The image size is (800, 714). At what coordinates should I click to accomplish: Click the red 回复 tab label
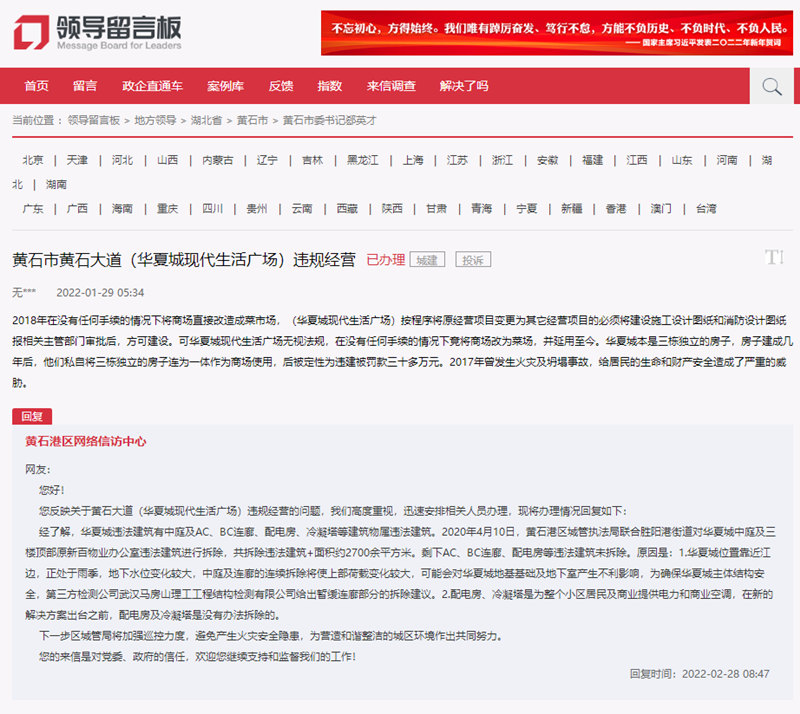[32, 416]
